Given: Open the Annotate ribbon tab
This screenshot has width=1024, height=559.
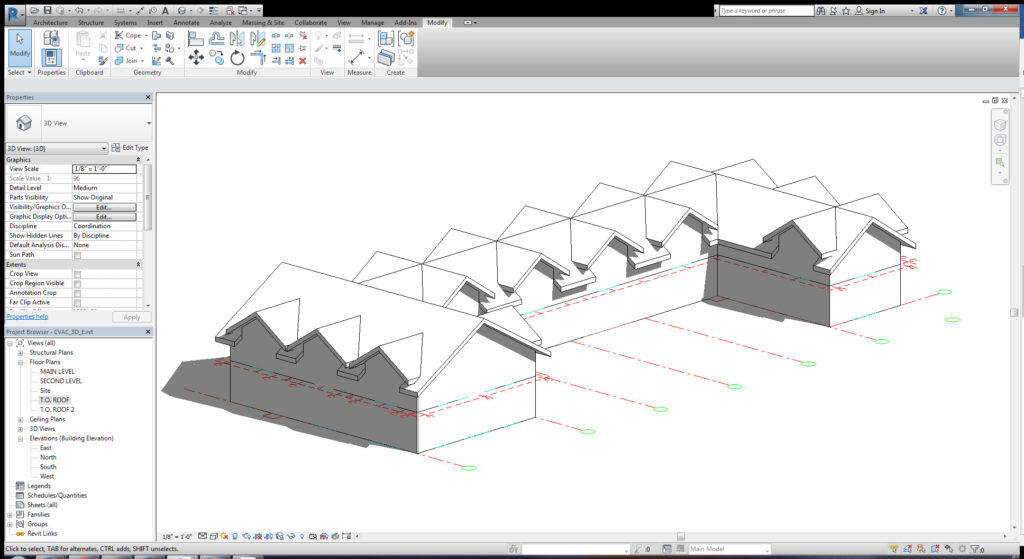Looking at the screenshot, I should coord(186,22).
